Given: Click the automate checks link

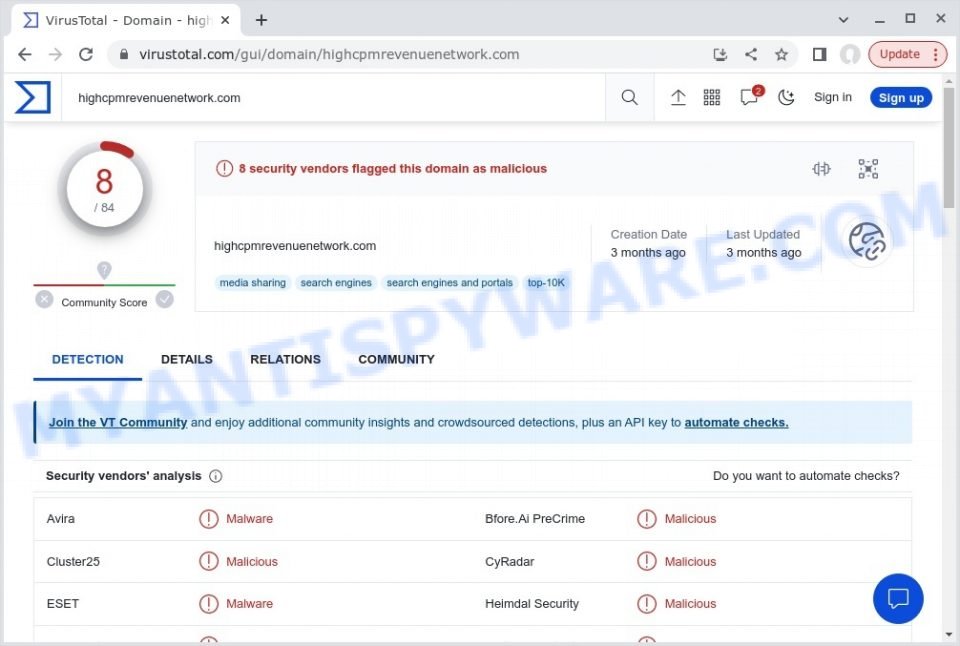Looking at the screenshot, I should tap(736, 423).
